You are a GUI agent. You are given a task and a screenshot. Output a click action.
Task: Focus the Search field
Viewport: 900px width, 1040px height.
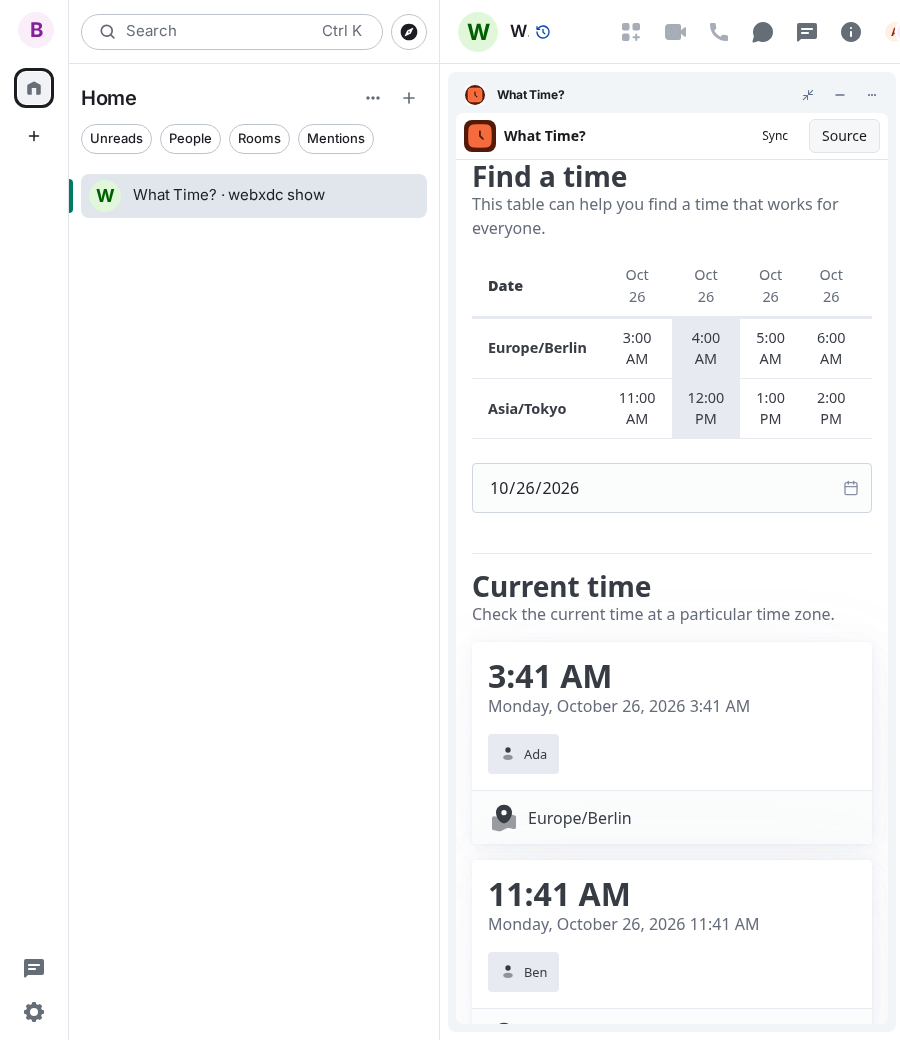pos(232,32)
